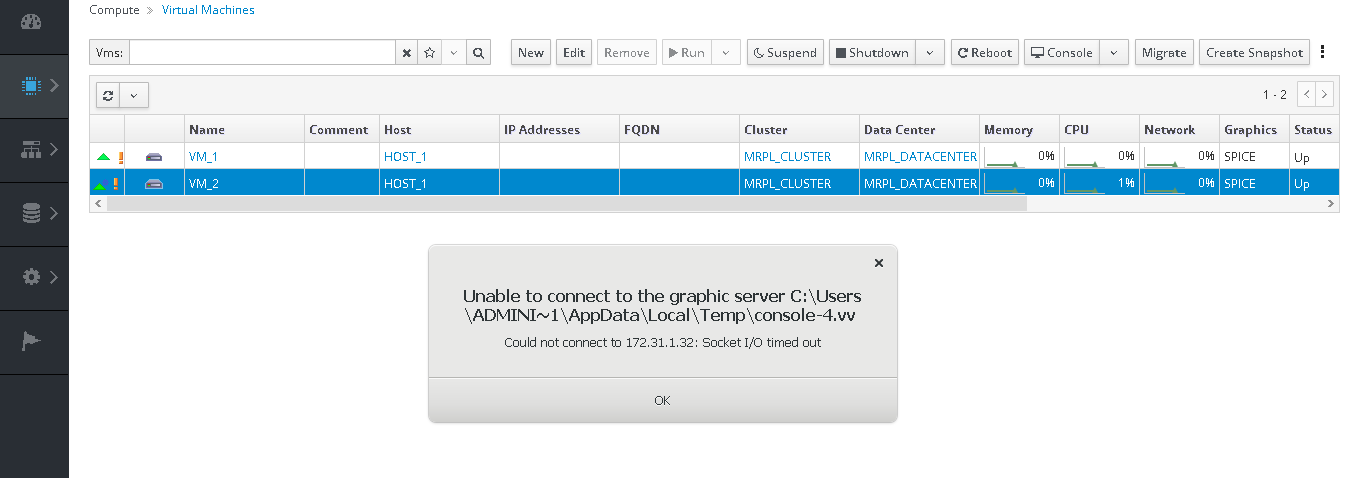The height and width of the screenshot is (478, 1360).
Task: Clear the Vms search field
Action: [x=406, y=53]
